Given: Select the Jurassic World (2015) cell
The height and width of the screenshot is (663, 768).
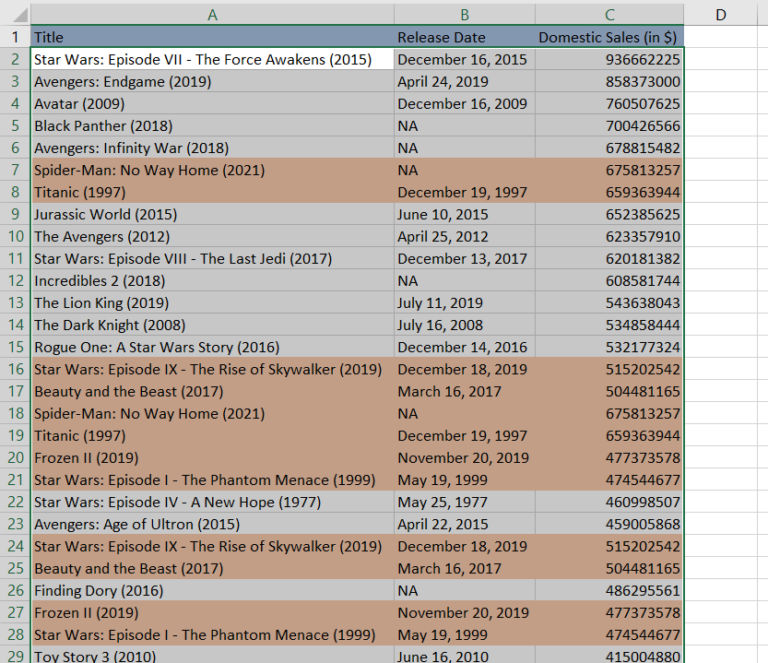Looking at the screenshot, I should pos(211,214).
